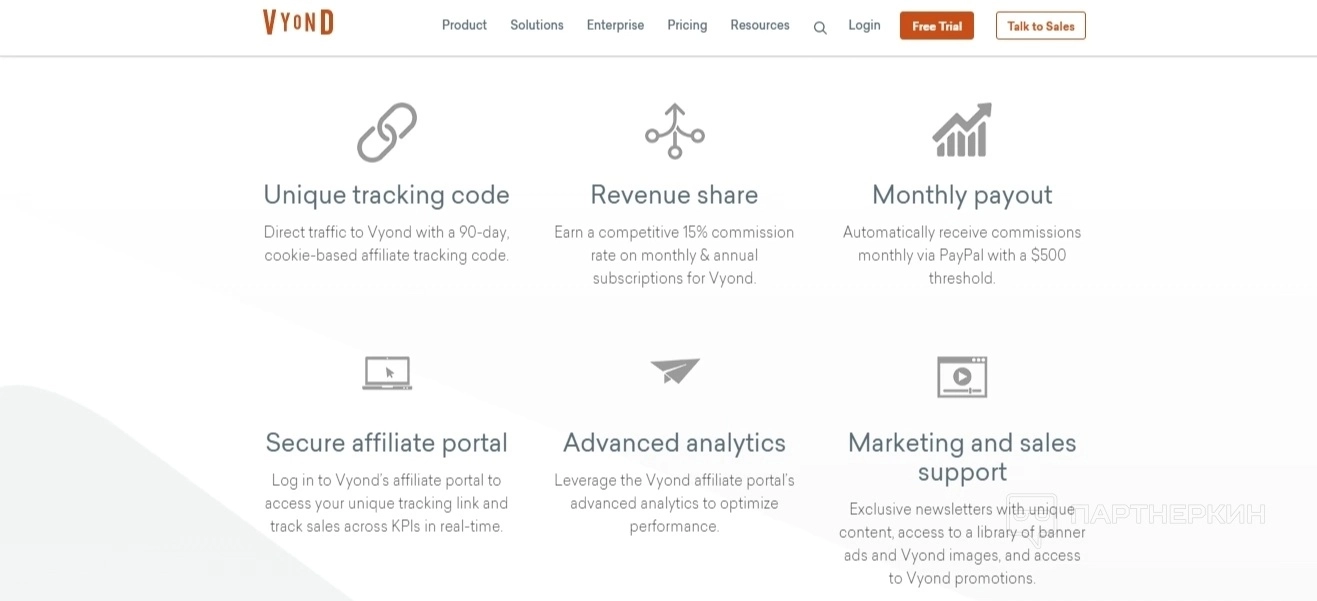Click the laptop affiliate portal icon
This screenshot has height=601, width=1317.
(x=387, y=373)
